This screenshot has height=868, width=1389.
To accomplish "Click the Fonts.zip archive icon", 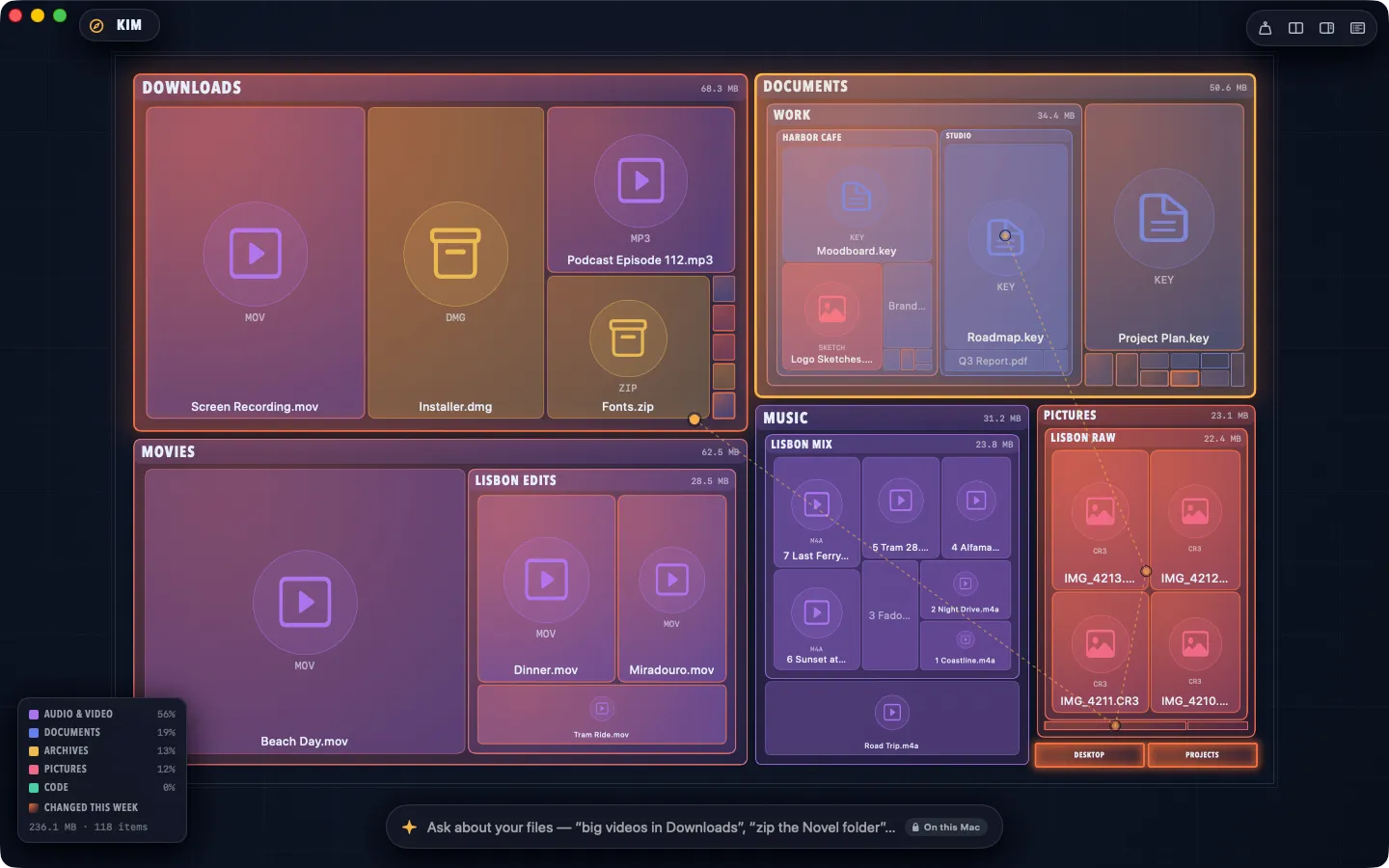I will [x=628, y=339].
